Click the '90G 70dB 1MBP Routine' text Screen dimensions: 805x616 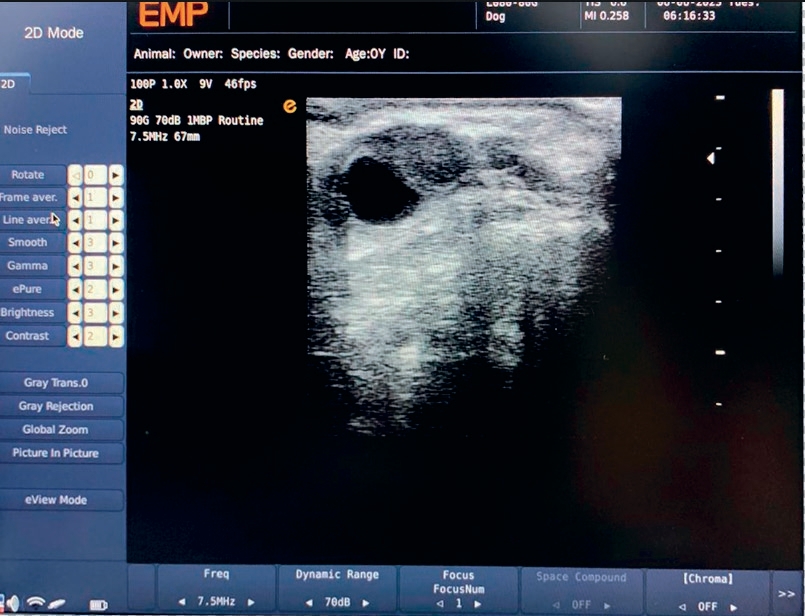pos(197,121)
